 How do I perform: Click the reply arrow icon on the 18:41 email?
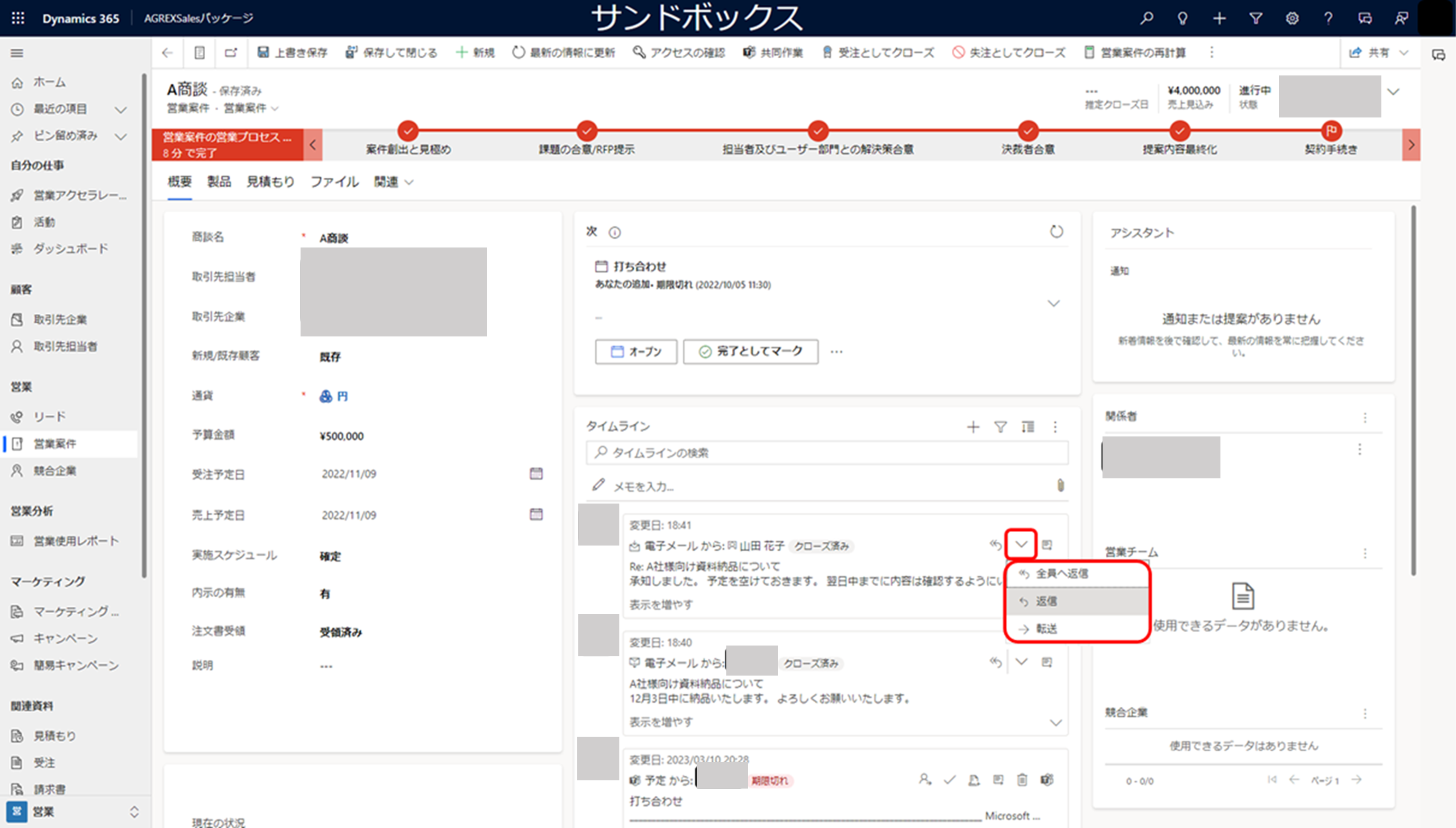click(x=996, y=545)
